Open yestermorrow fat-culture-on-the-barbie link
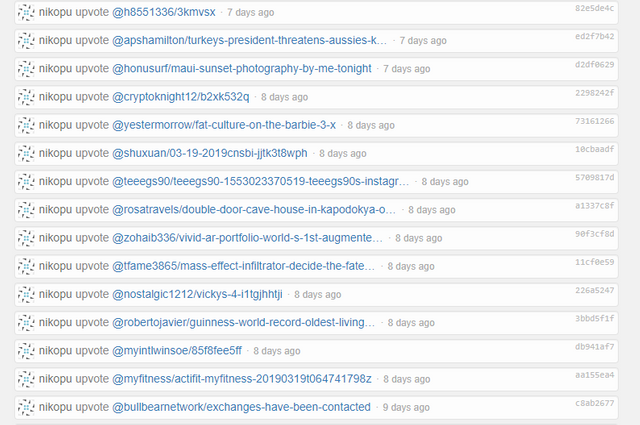640x425 pixels. (x=224, y=125)
